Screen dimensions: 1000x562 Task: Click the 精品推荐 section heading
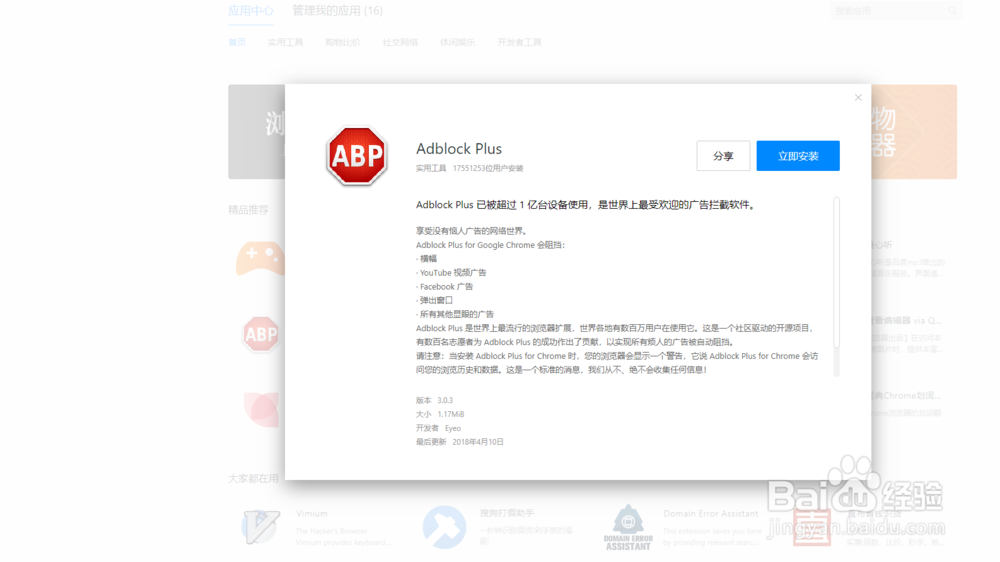248,210
